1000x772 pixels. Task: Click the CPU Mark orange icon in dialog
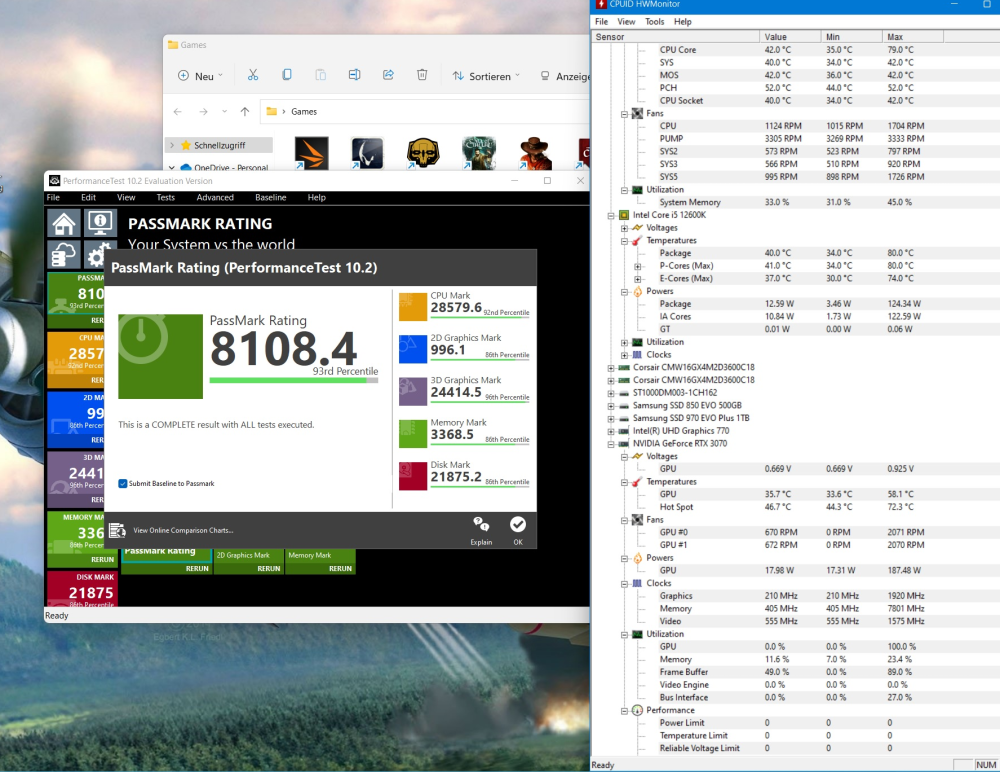(x=413, y=307)
